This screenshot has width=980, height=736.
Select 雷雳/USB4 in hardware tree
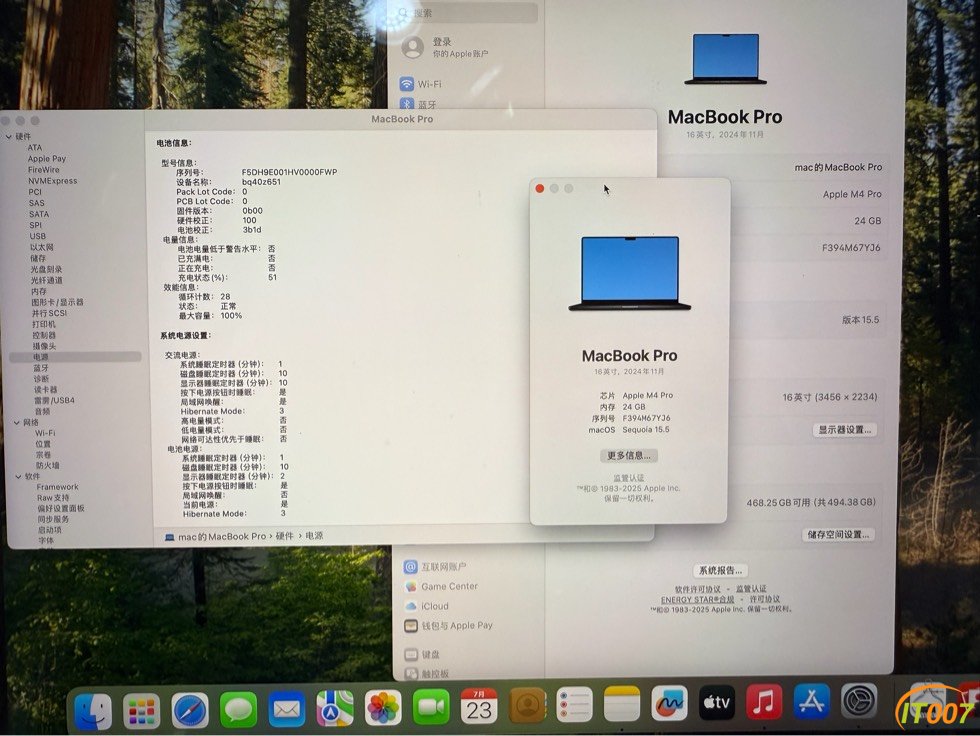(x=54, y=400)
